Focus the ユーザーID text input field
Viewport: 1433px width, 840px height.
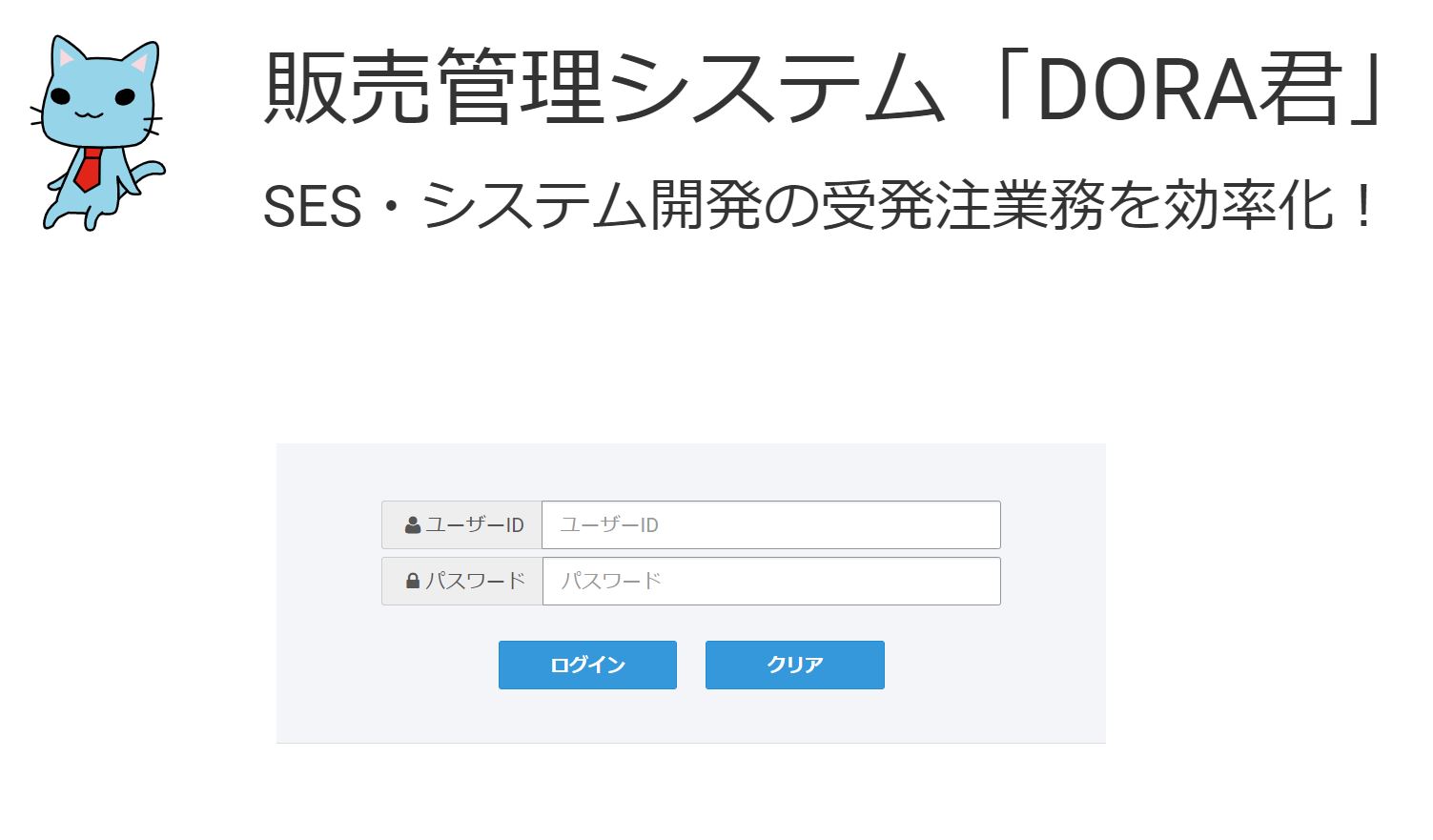tap(770, 525)
